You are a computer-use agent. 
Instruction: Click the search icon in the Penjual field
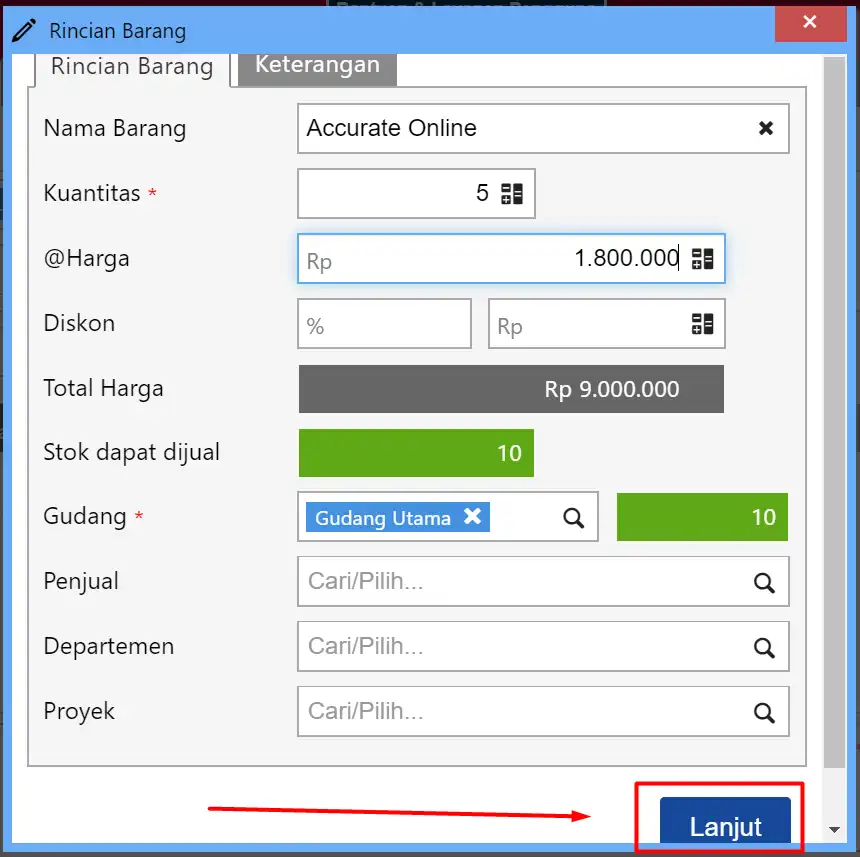pos(765,582)
